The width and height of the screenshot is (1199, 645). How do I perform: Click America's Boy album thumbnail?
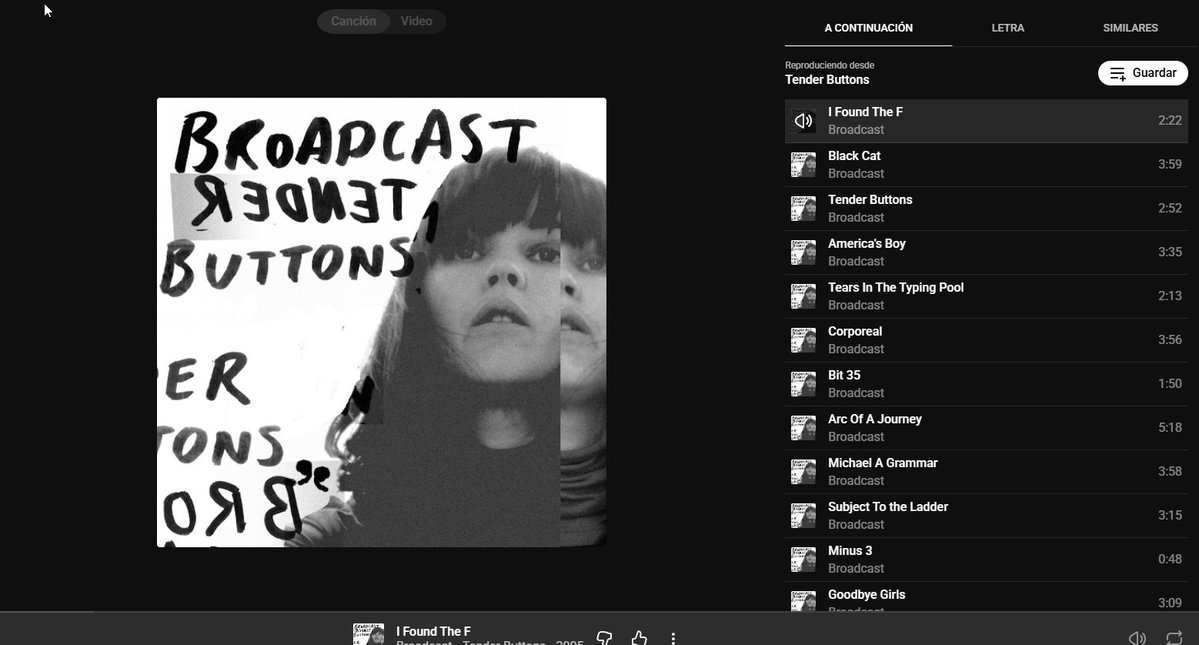pyautogui.click(x=803, y=252)
